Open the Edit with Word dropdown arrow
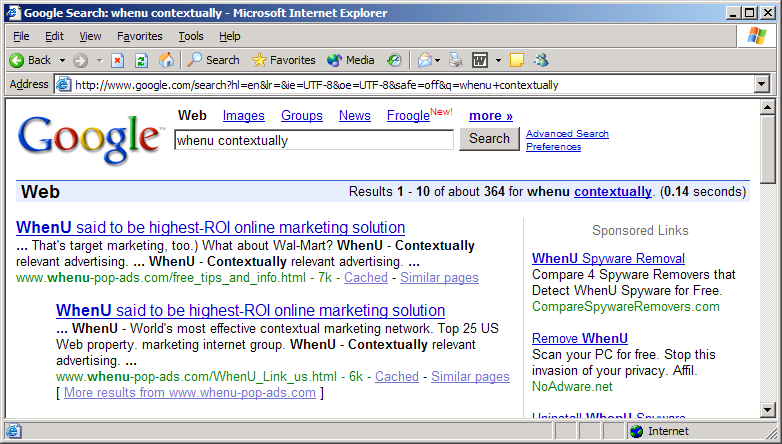 [x=498, y=61]
